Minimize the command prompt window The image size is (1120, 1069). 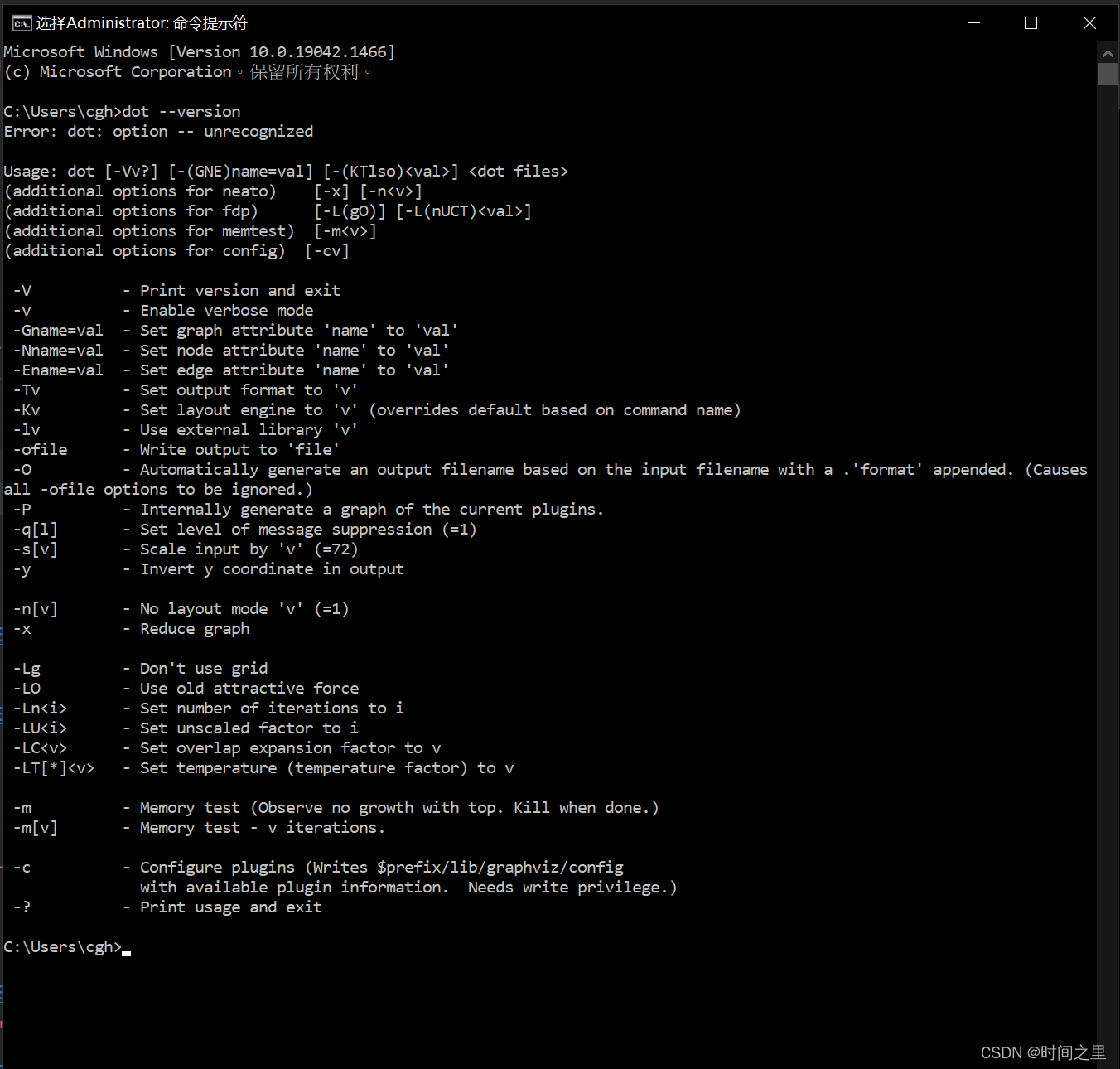[974, 23]
